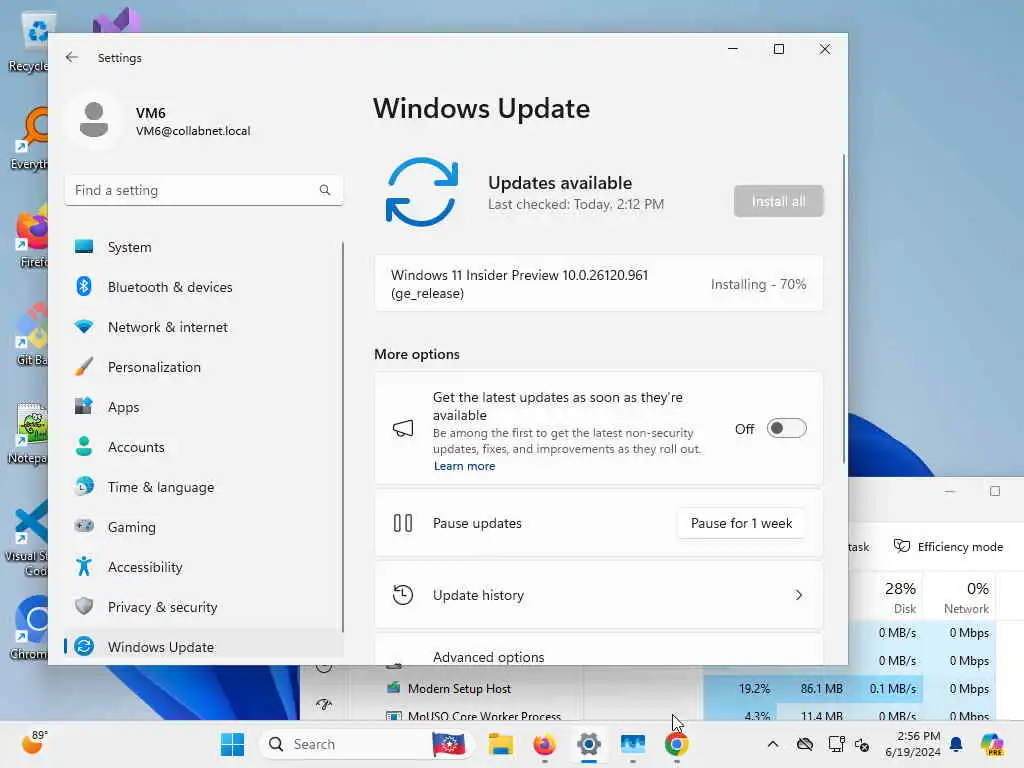Open the Copilot preview icon in taskbar
Image resolution: width=1024 pixels, height=768 pixels.
(x=992, y=744)
